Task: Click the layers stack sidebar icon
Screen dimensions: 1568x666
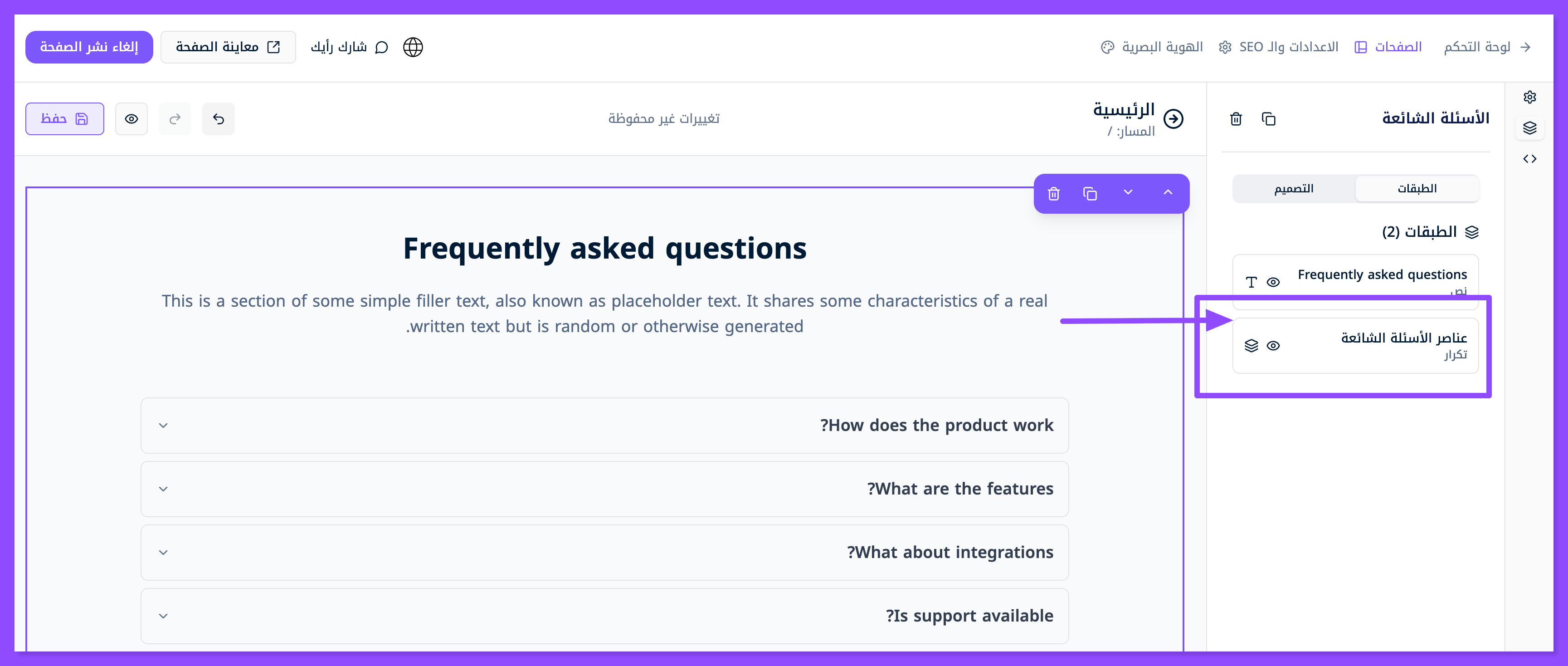Action: click(x=1529, y=128)
